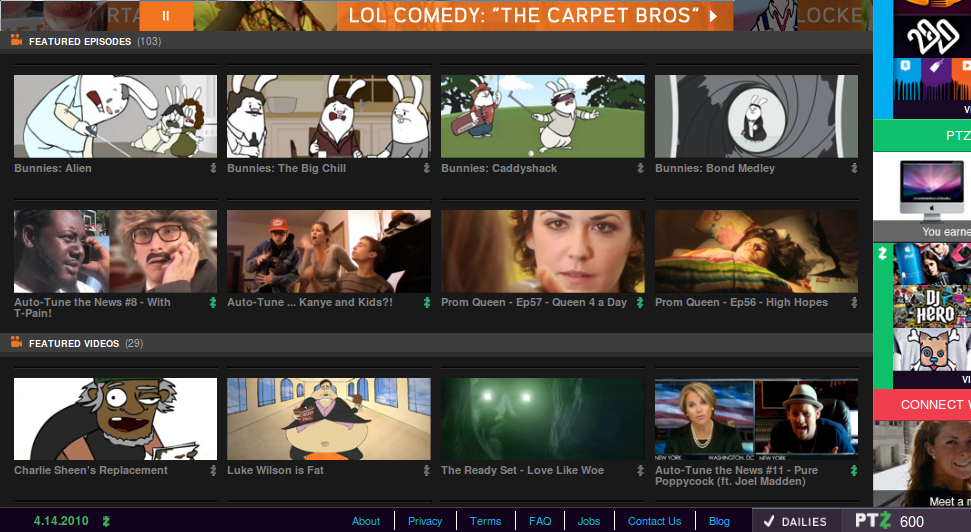Play Auto-Tune the News #8 thumbnail
The height and width of the screenshot is (532, 971).
click(115, 251)
